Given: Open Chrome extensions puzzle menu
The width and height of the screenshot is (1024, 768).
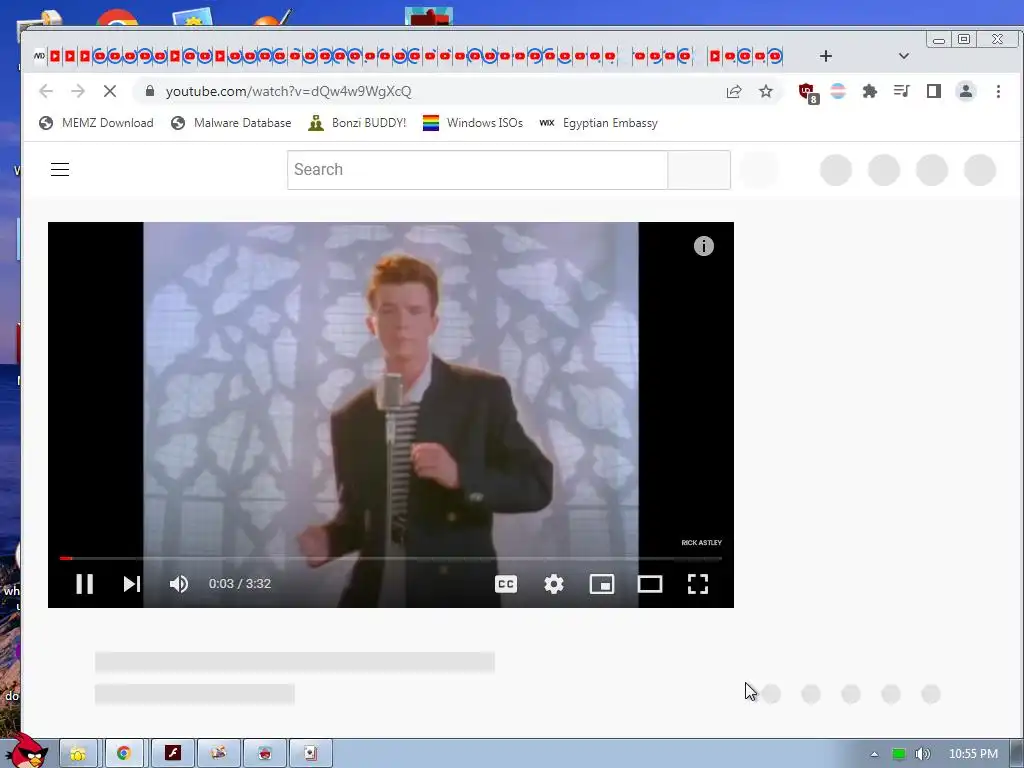Looking at the screenshot, I should pos(869,91).
